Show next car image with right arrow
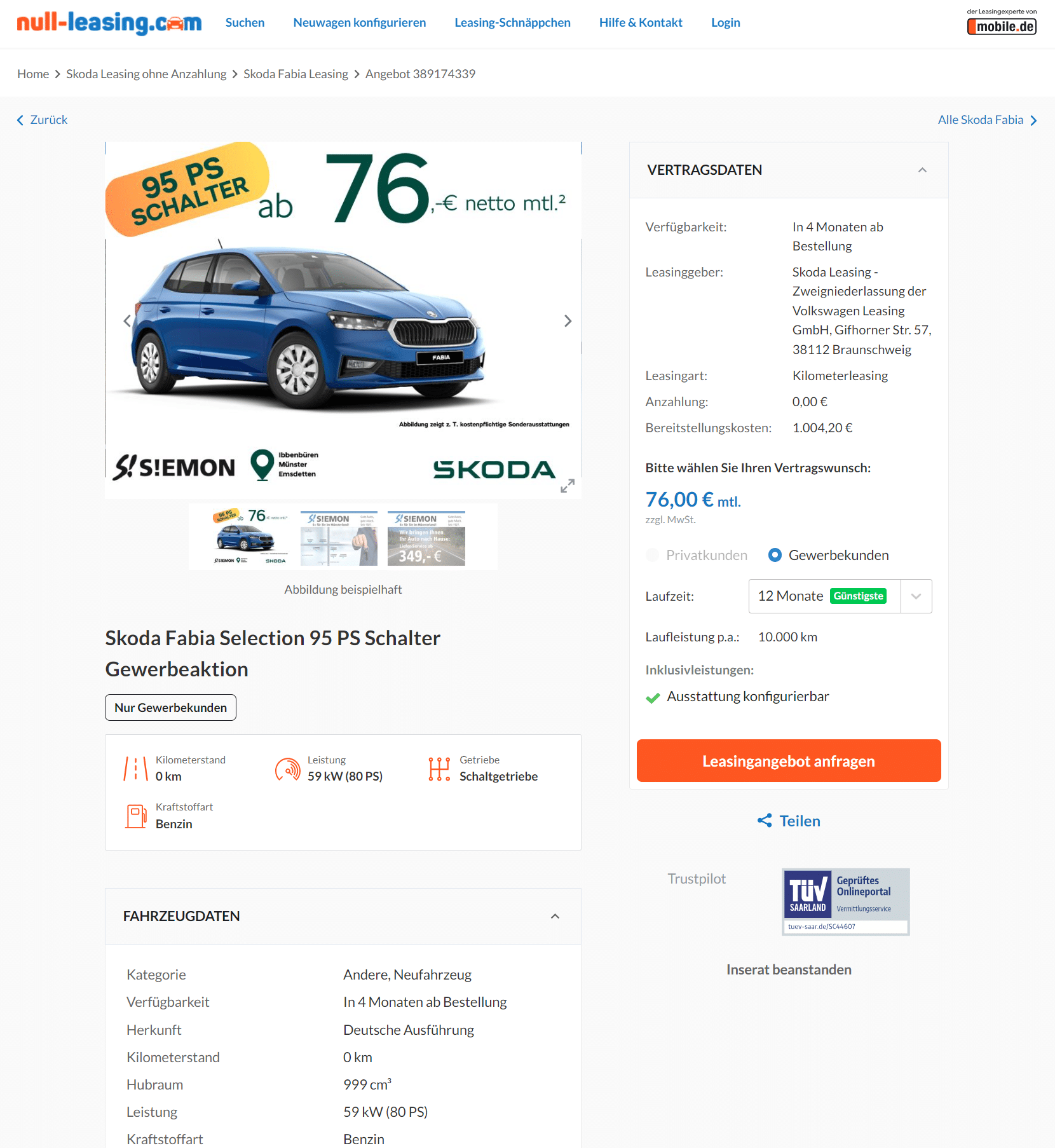This screenshot has height=1148, width=1055. (x=568, y=321)
